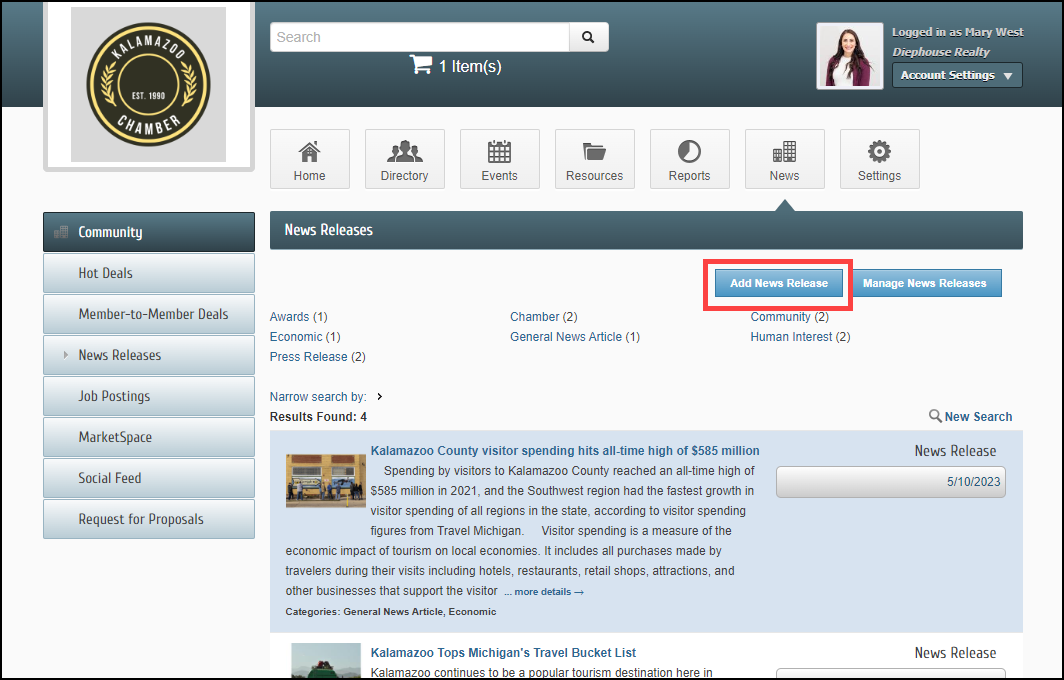Image resolution: width=1064 pixels, height=680 pixels.
Task: Open the Events calendar icon
Action: pos(499,152)
